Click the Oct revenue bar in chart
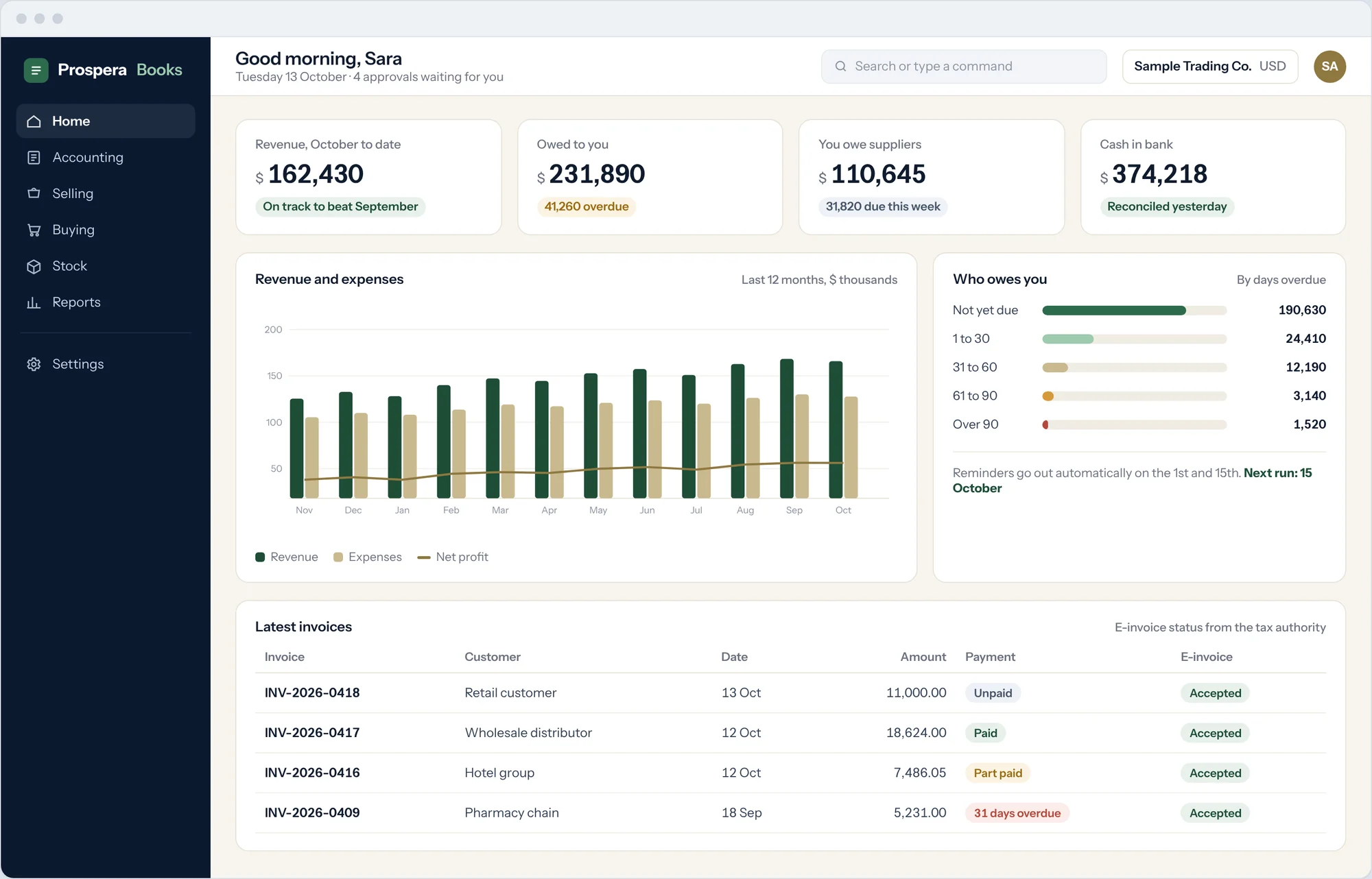 836,430
